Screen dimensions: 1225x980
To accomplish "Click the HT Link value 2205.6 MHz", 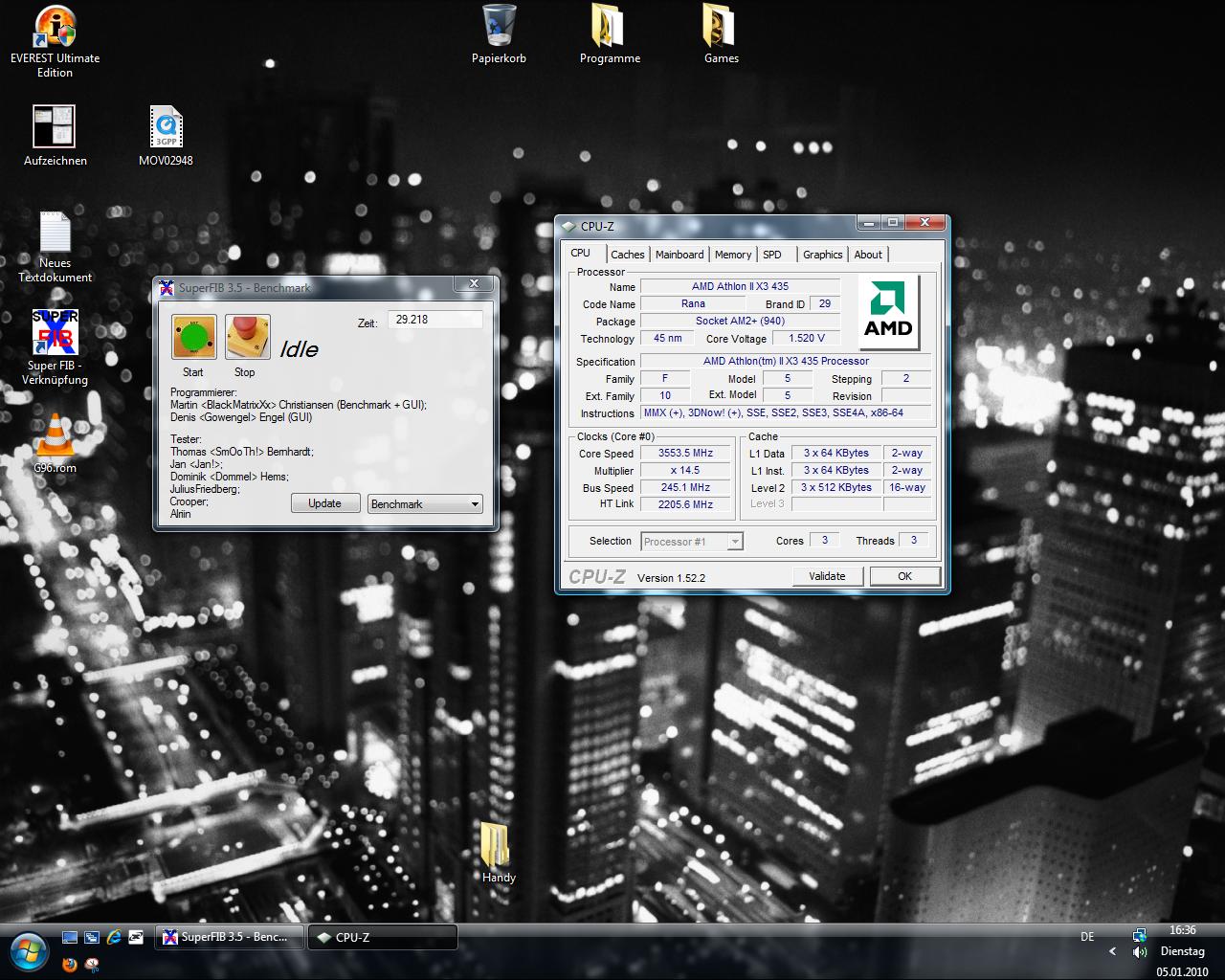I will tap(685, 504).
